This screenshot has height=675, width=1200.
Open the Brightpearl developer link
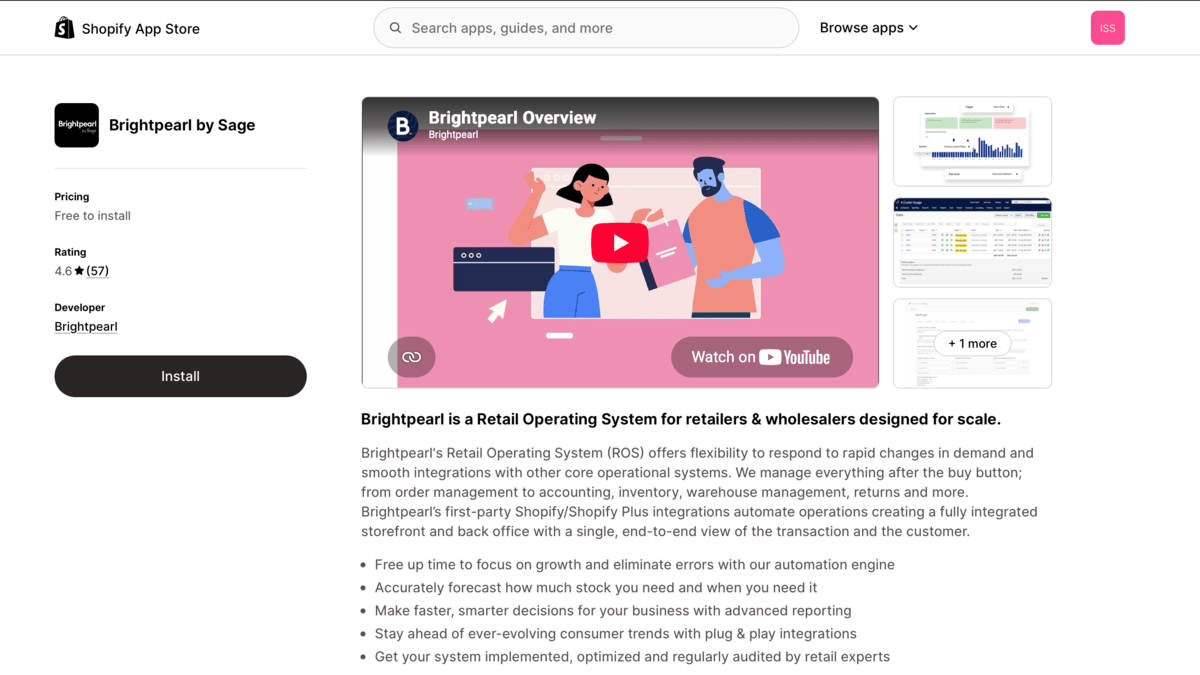tap(86, 326)
